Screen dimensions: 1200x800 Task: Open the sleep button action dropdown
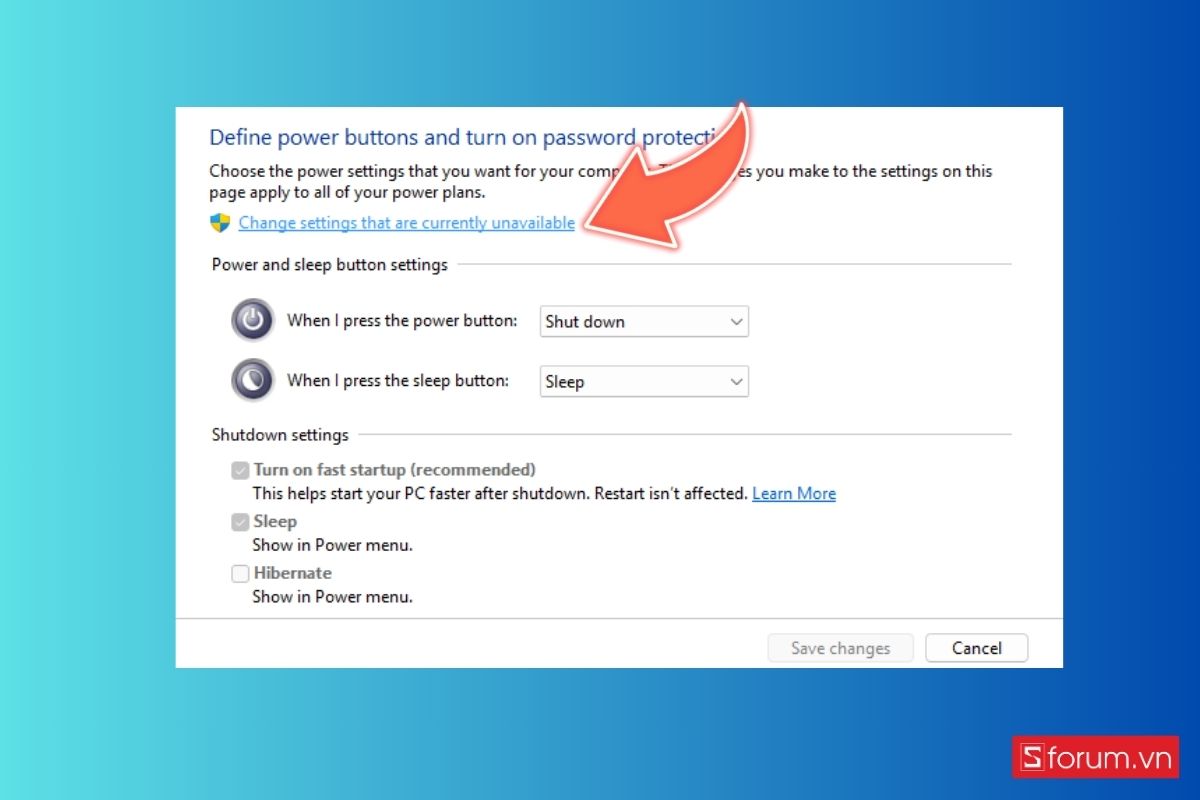[644, 381]
